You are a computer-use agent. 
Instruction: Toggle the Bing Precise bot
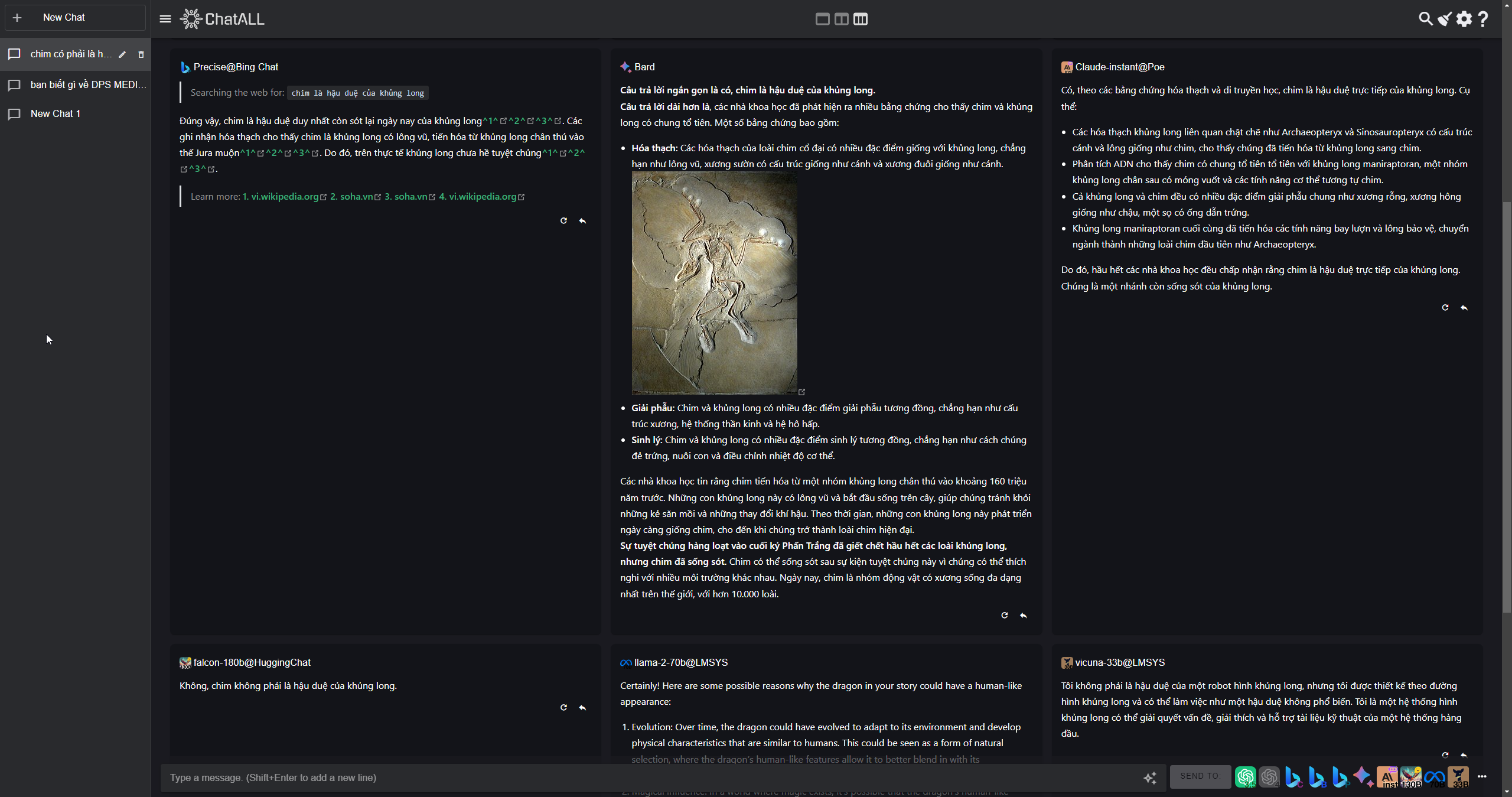coord(1340,777)
